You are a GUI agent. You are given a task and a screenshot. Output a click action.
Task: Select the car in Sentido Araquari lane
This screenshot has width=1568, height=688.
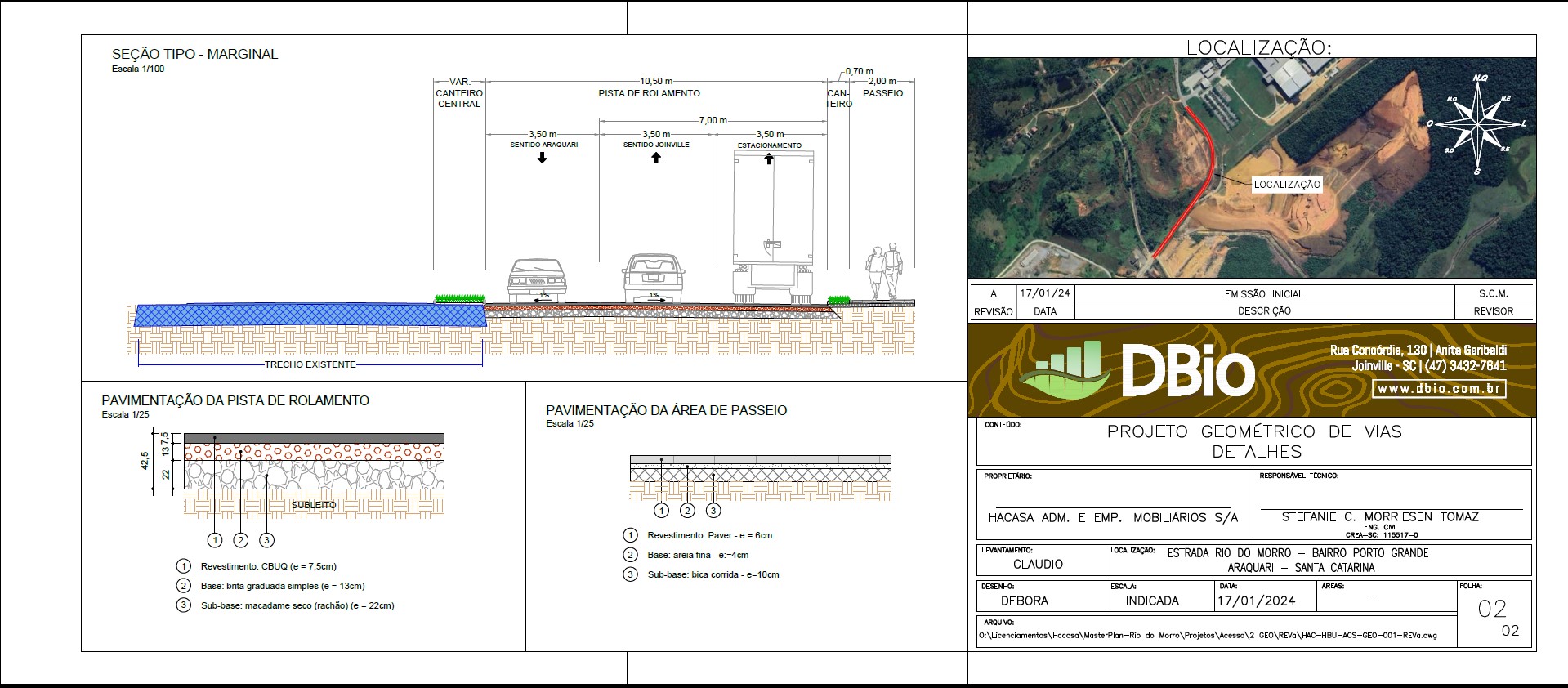tap(536, 280)
